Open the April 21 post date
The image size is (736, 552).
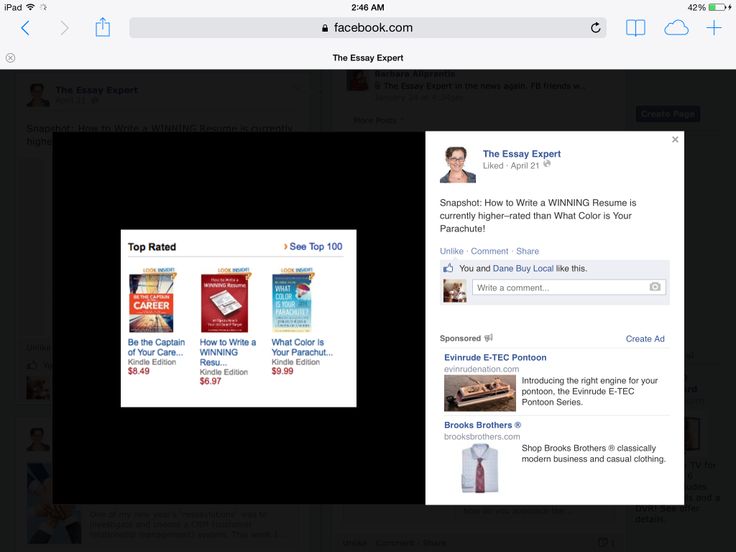[x=524, y=165]
